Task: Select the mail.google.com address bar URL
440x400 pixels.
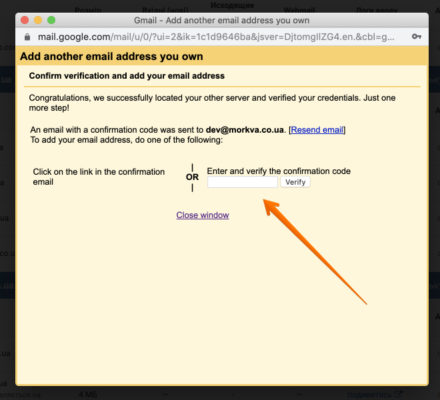Action: (x=216, y=37)
